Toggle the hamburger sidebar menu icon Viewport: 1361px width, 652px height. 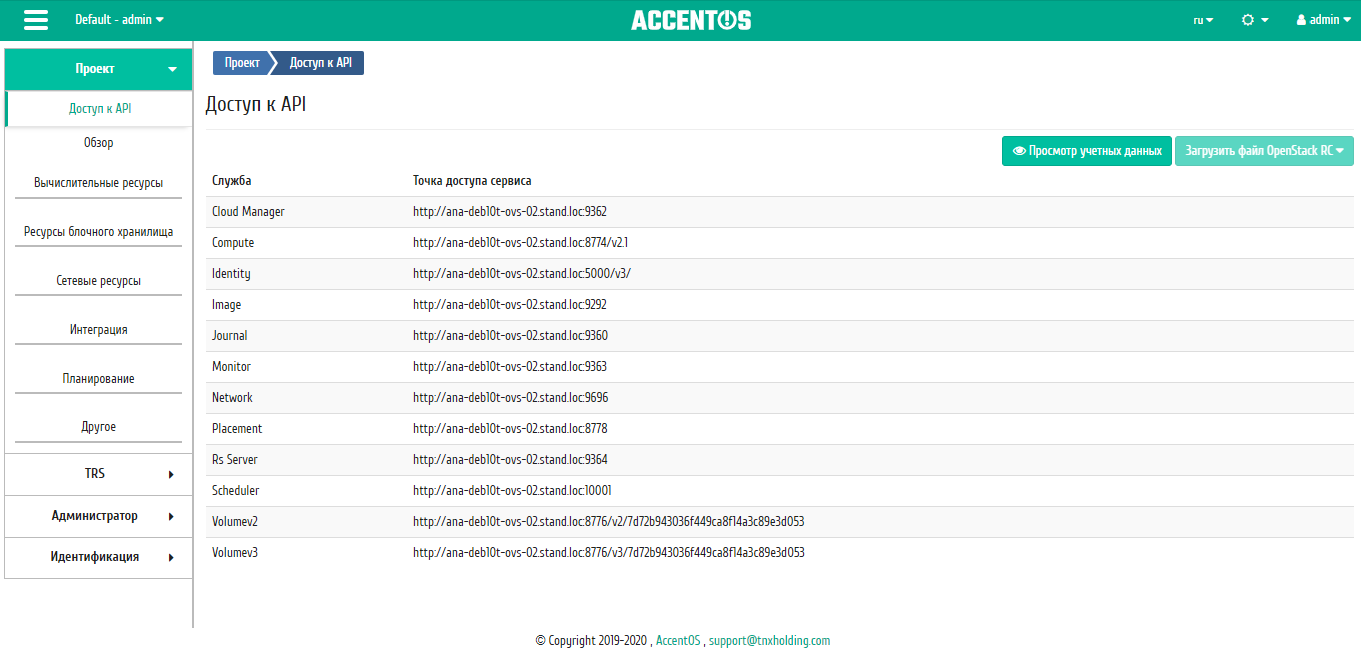(x=36, y=20)
